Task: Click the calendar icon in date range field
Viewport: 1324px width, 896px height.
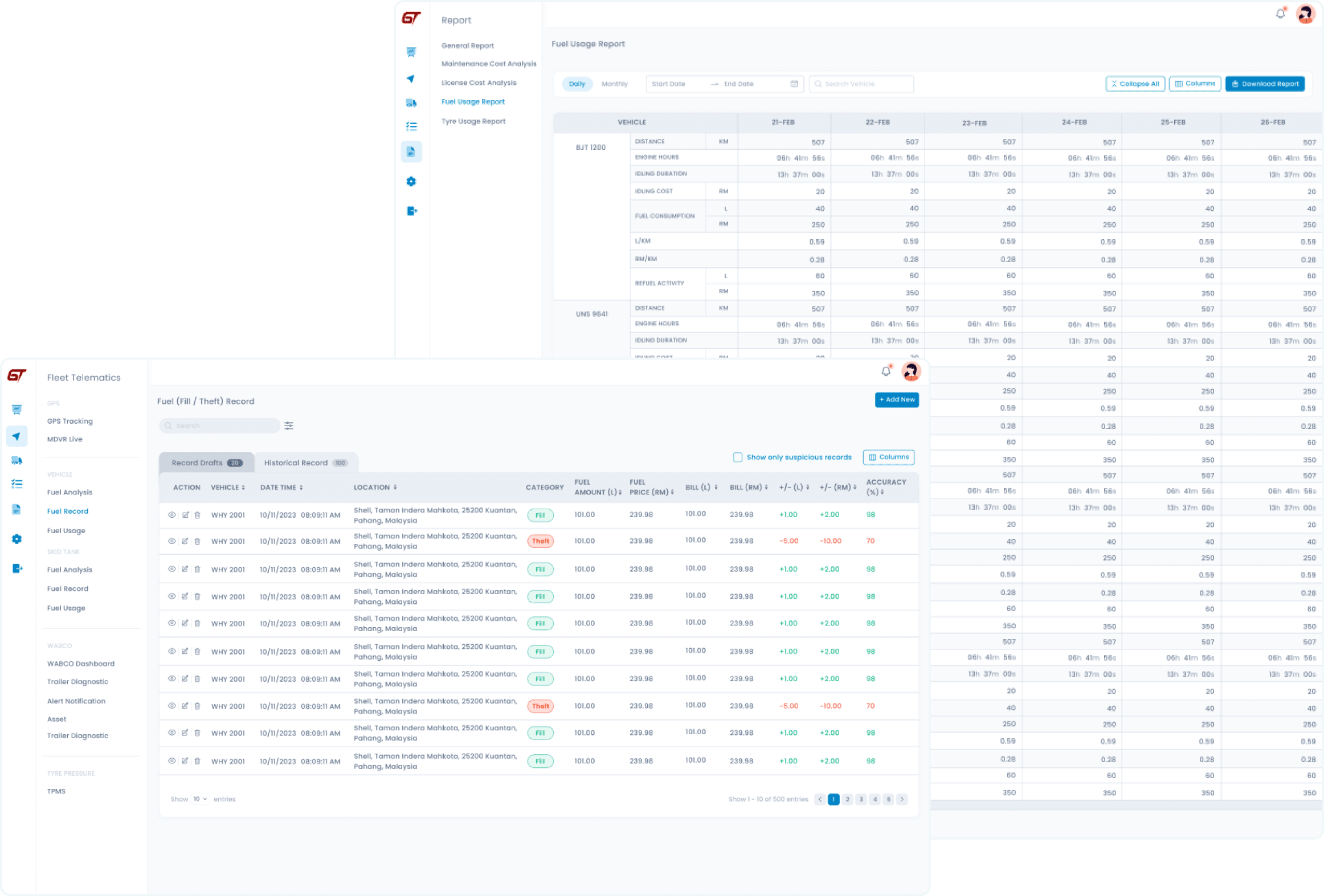Action: (x=794, y=84)
